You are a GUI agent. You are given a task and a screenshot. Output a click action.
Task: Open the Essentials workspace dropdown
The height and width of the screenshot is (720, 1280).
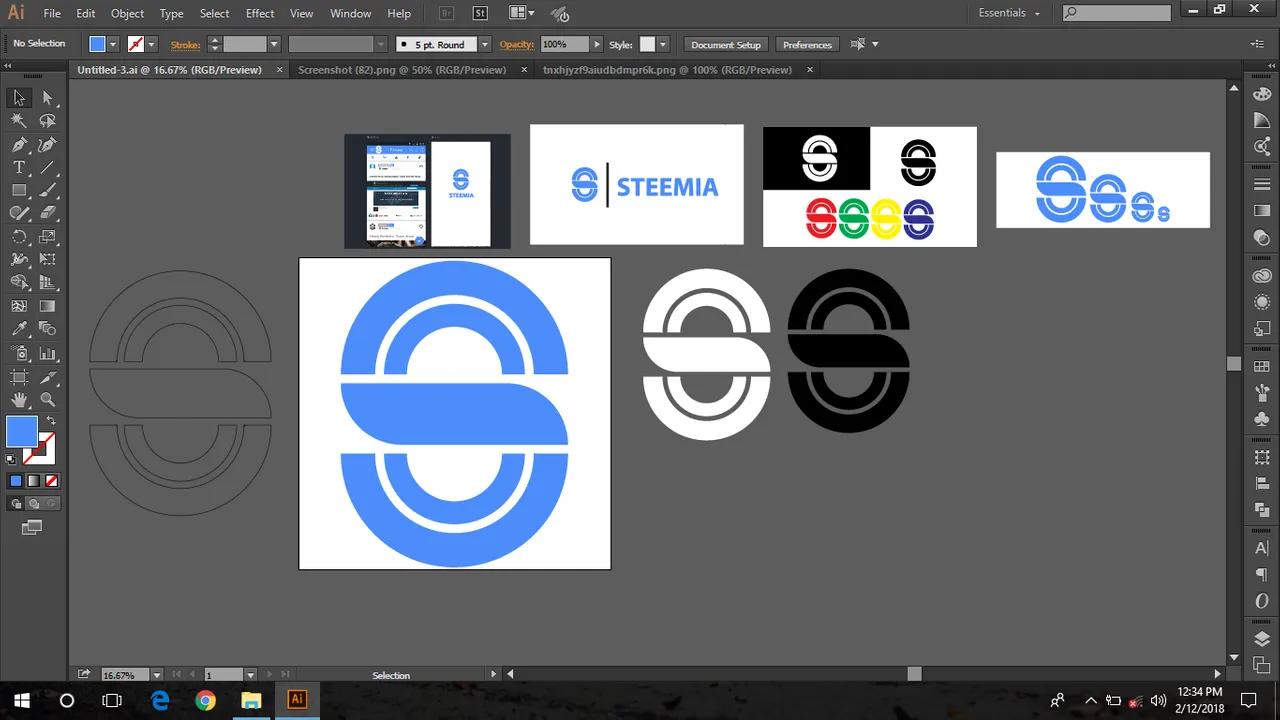click(1009, 13)
